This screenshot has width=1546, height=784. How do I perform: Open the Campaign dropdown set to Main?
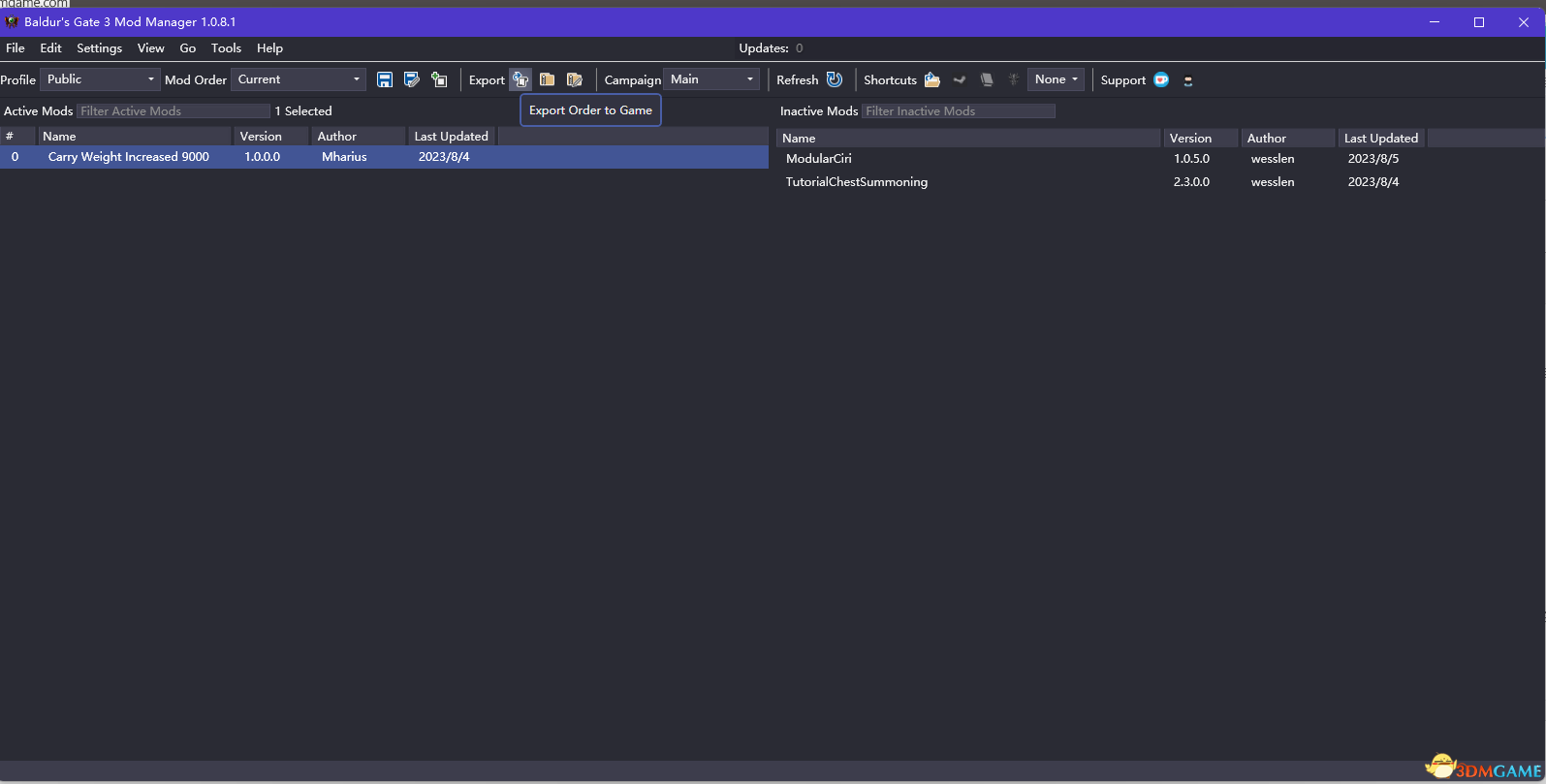[x=711, y=79]
